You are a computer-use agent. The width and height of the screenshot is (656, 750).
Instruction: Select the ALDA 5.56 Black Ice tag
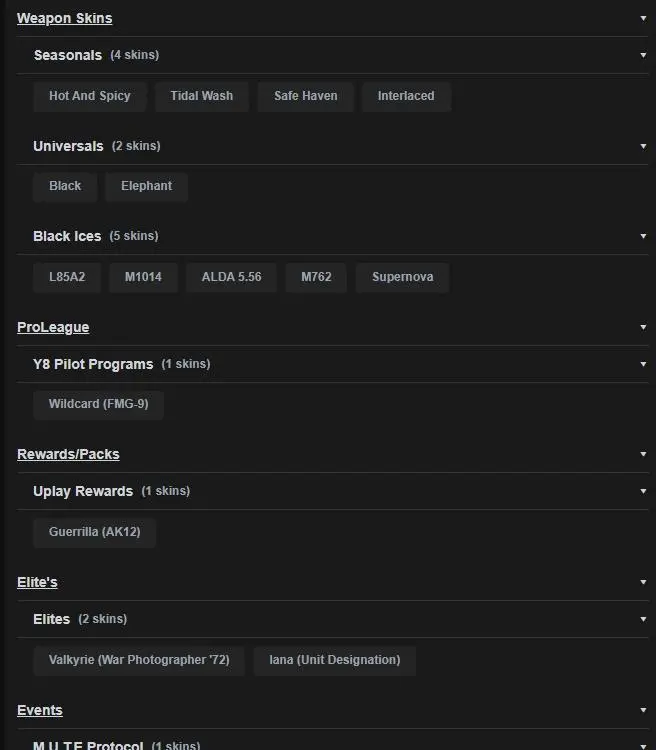pyautogui.click(x=231, y=277)
